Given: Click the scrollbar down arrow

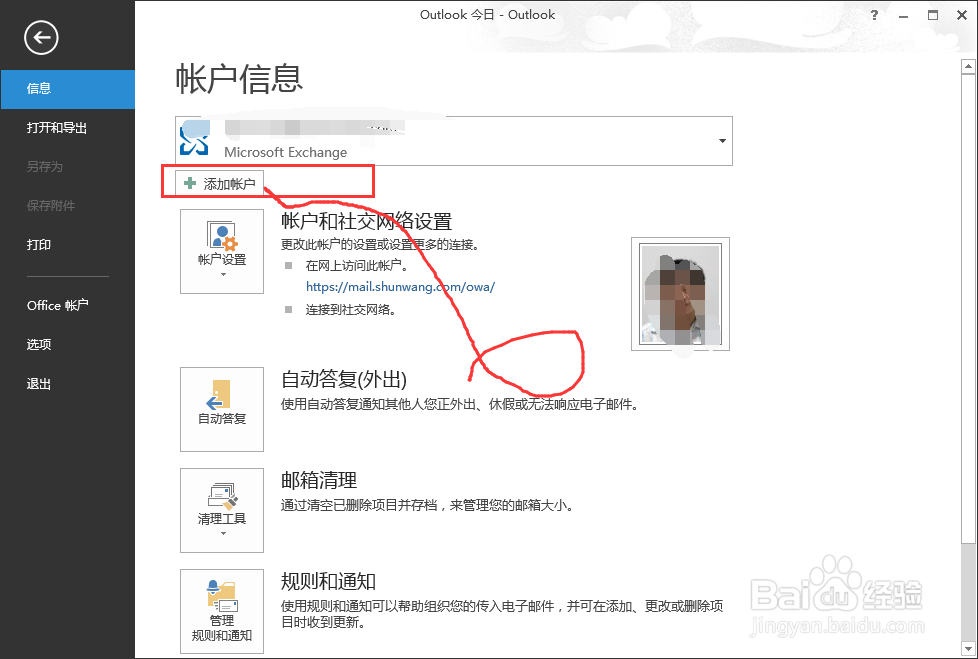Looking at the screenshot, I should tap(969, 649).
